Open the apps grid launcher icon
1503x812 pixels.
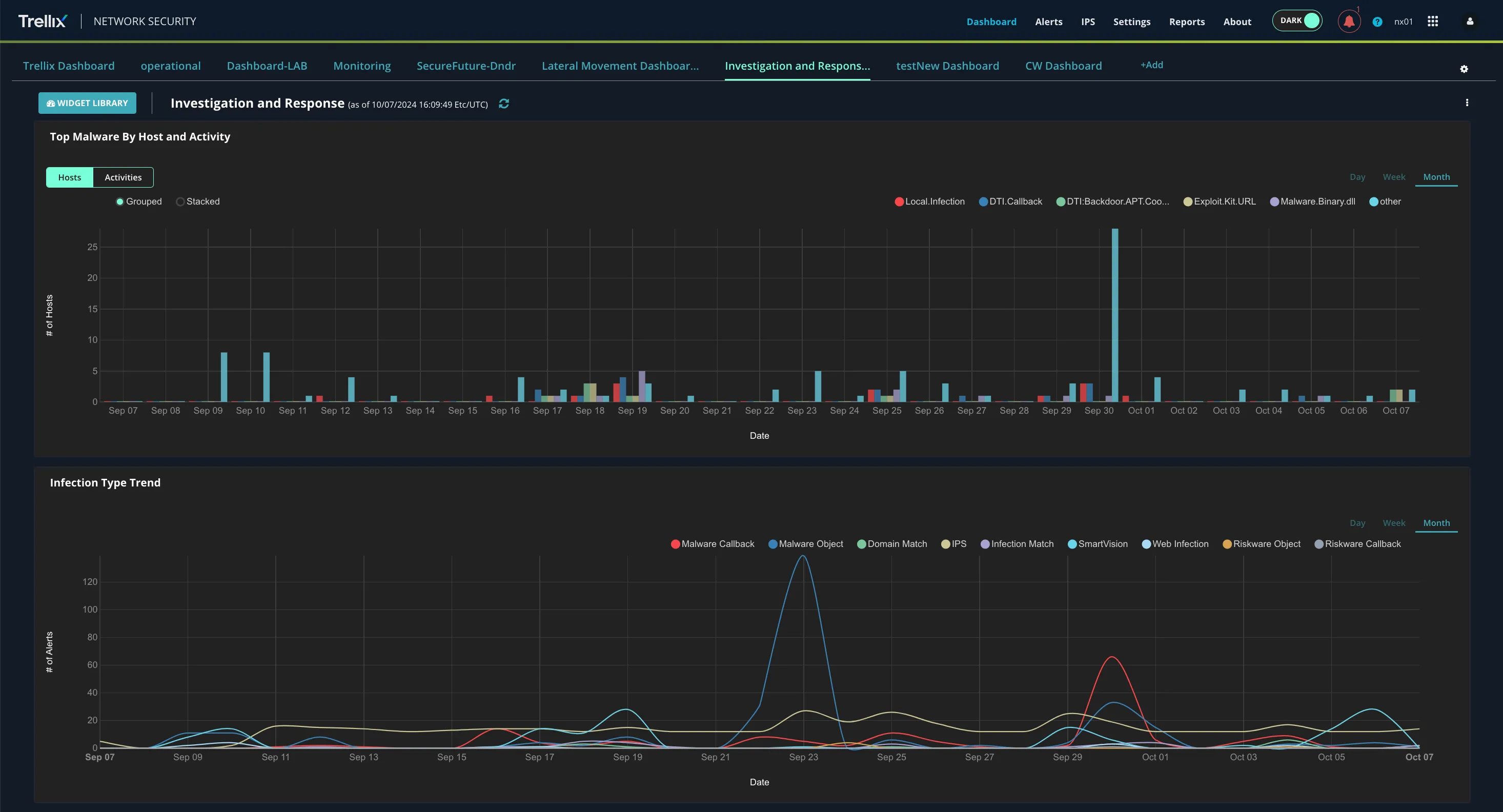coord(1432,22)
